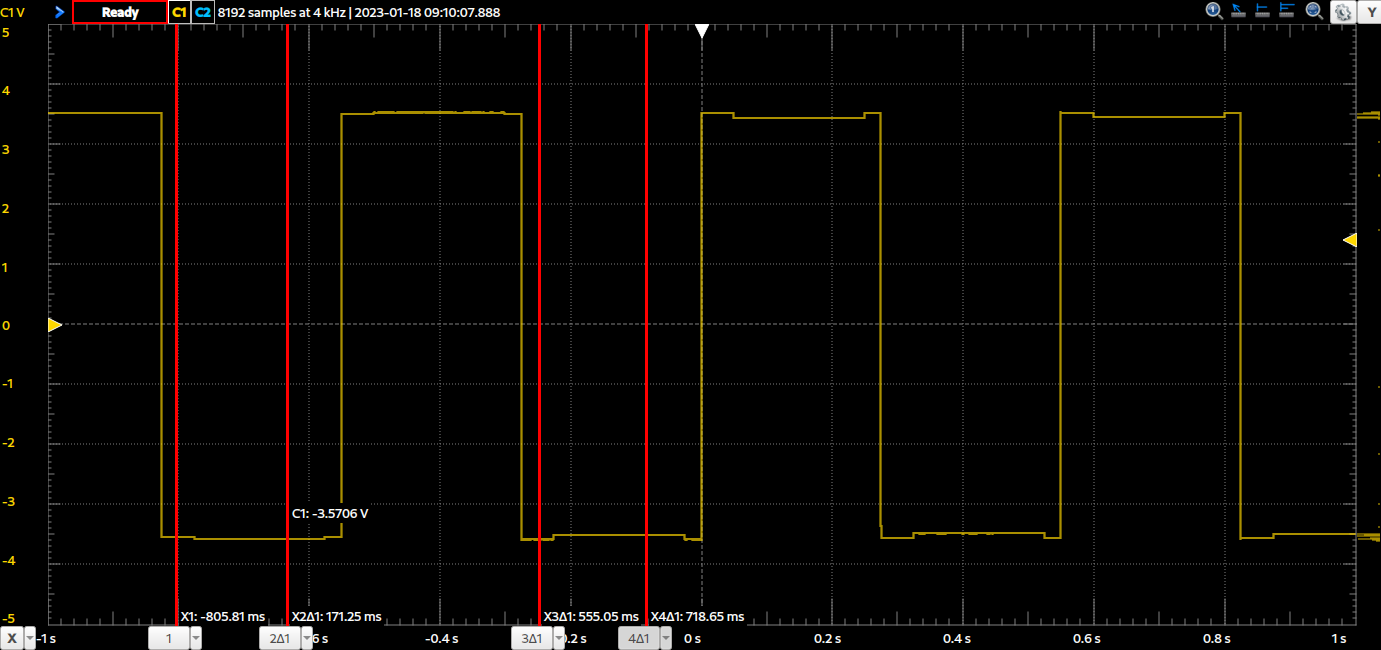1381x650 pixels.
Task: Toggle channel C1 in the plot header
Action: [x=179, y=12]
